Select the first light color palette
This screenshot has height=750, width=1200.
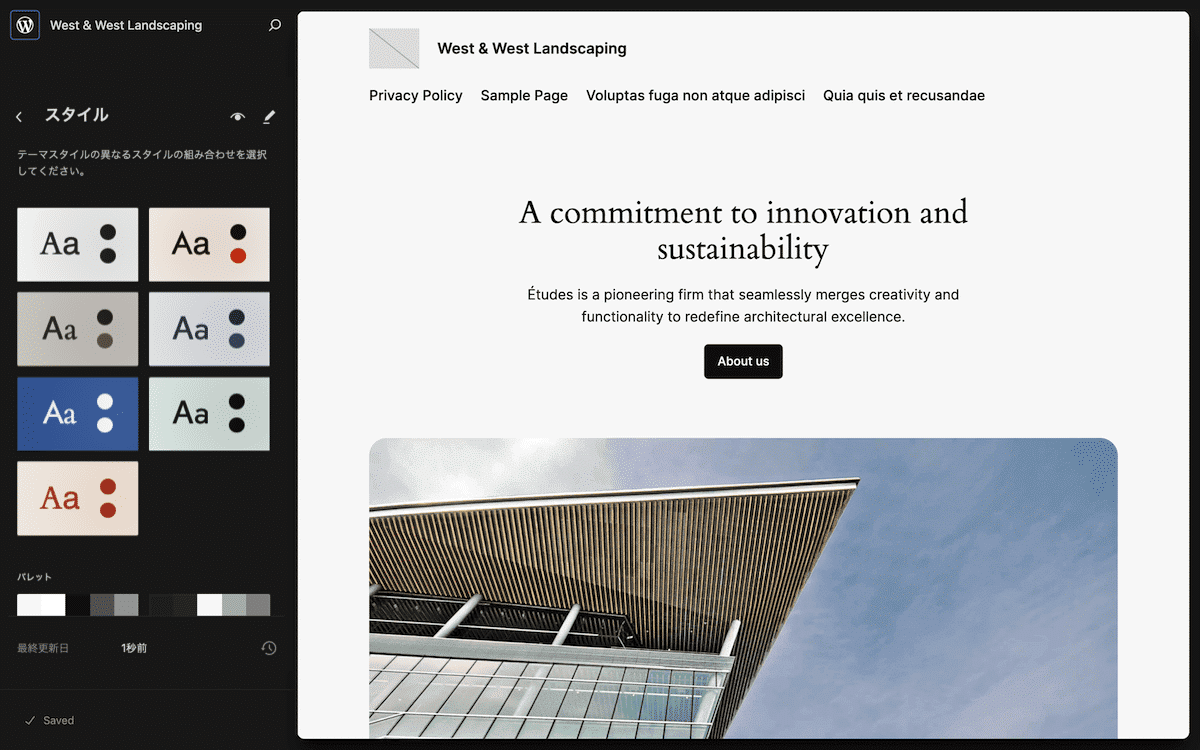[x=78, y=605]
